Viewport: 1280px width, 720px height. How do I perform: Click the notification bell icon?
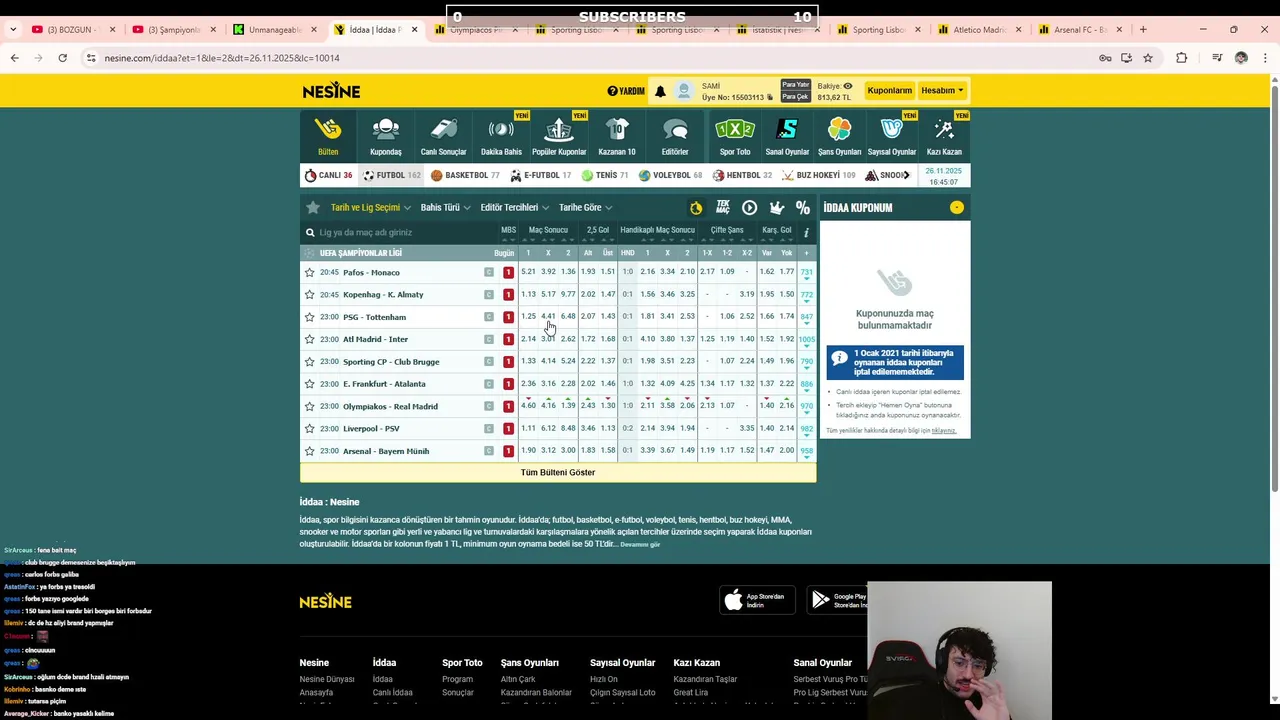[660, 91]
